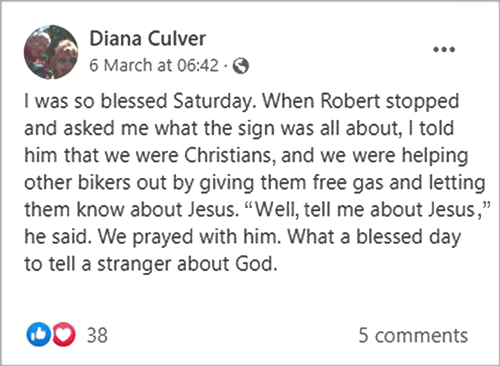Click the word 'Robert' in the post

(350, 101)
